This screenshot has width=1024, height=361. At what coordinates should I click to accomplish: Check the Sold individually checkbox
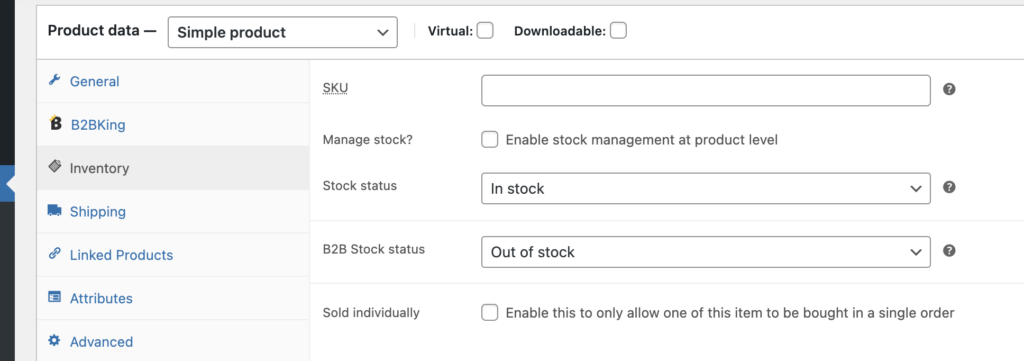click(490, 313)
